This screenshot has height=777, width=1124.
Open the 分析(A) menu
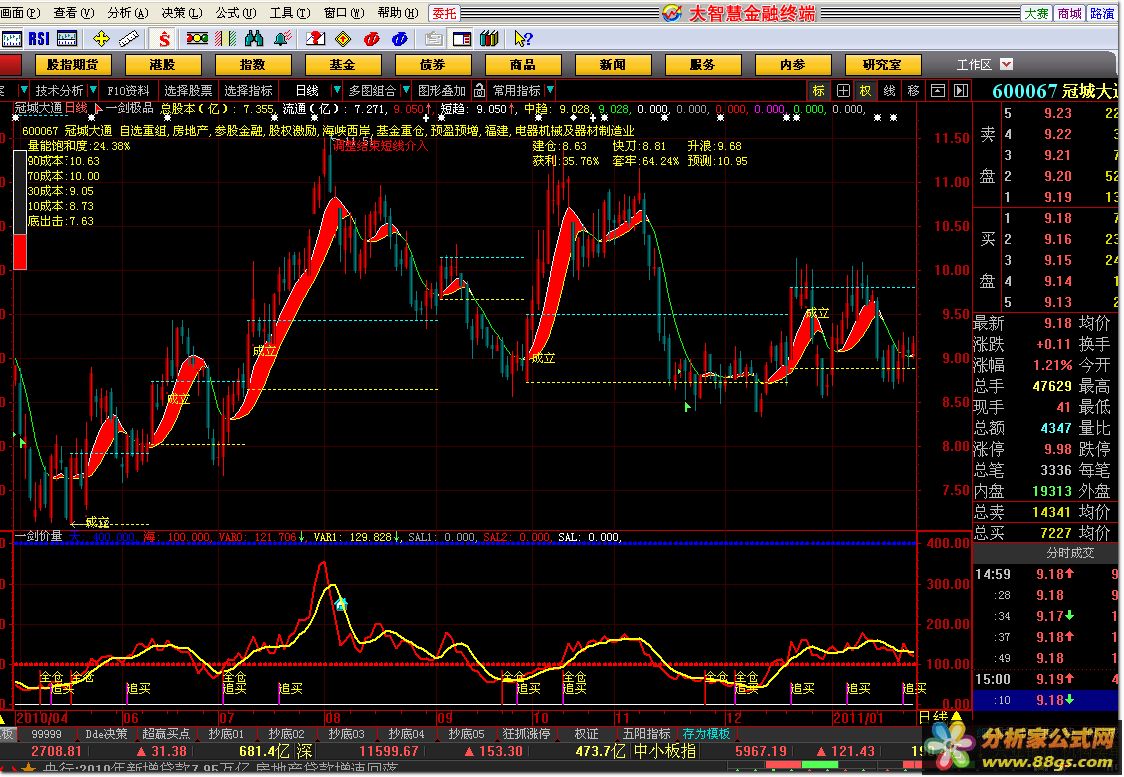click(x=128, y=13)
